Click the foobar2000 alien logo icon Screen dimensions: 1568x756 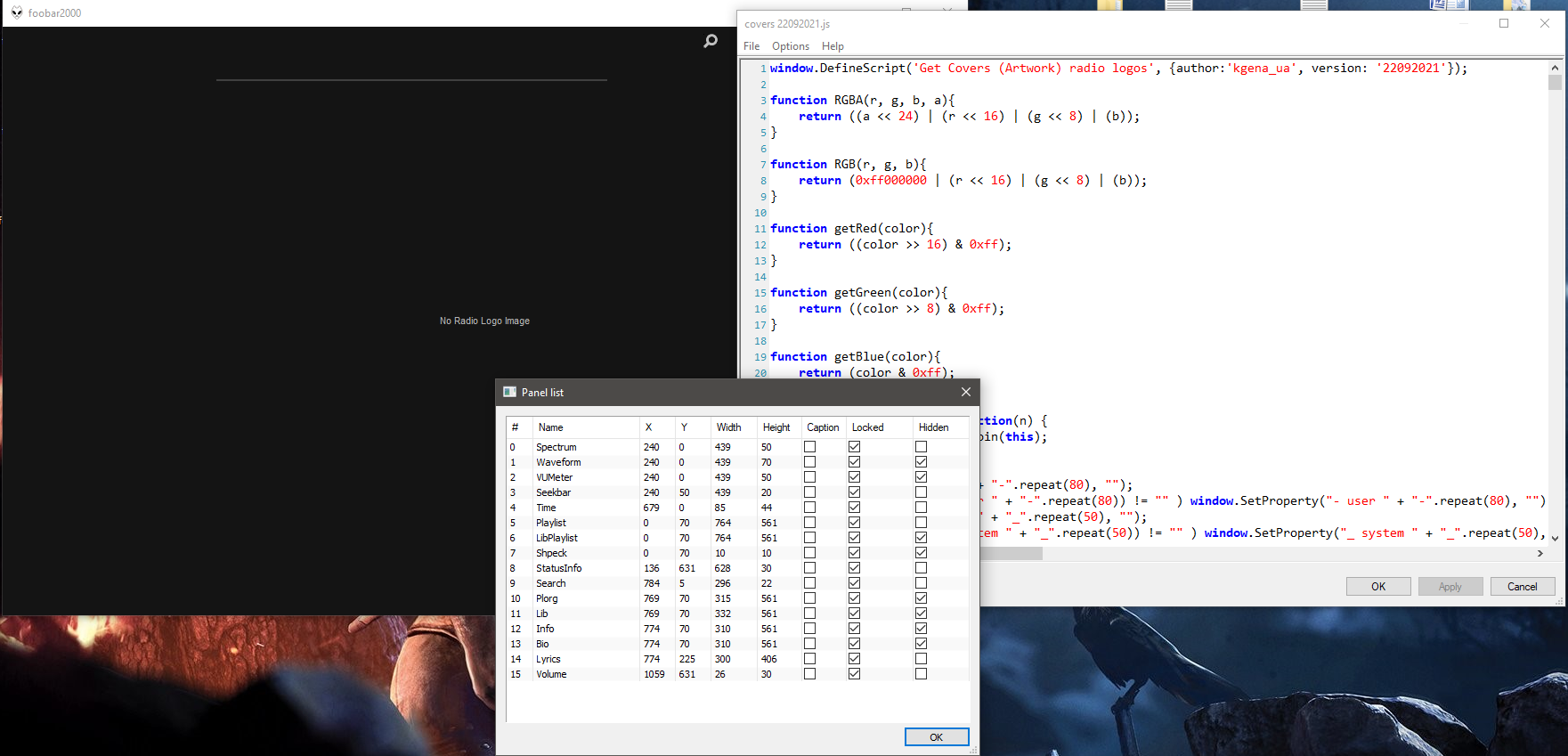[x=17, y=12]
